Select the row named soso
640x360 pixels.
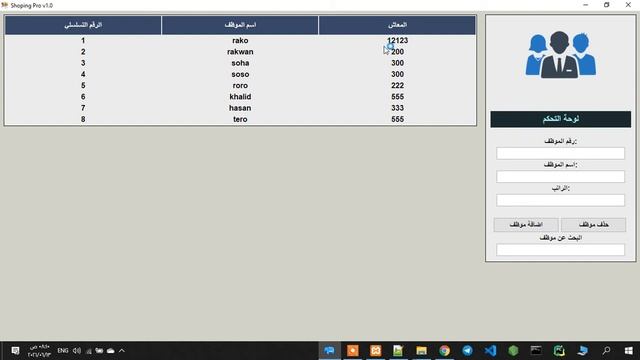pyautogui.click(x=240, y=74)
